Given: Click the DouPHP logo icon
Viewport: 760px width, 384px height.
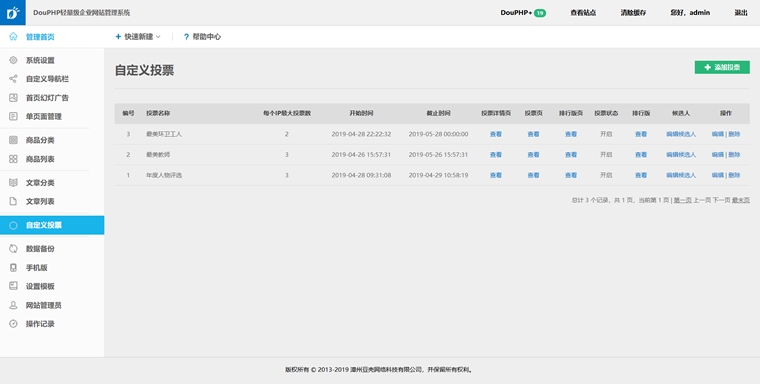Looking at the screenshot, I should (x=13, y=13).
